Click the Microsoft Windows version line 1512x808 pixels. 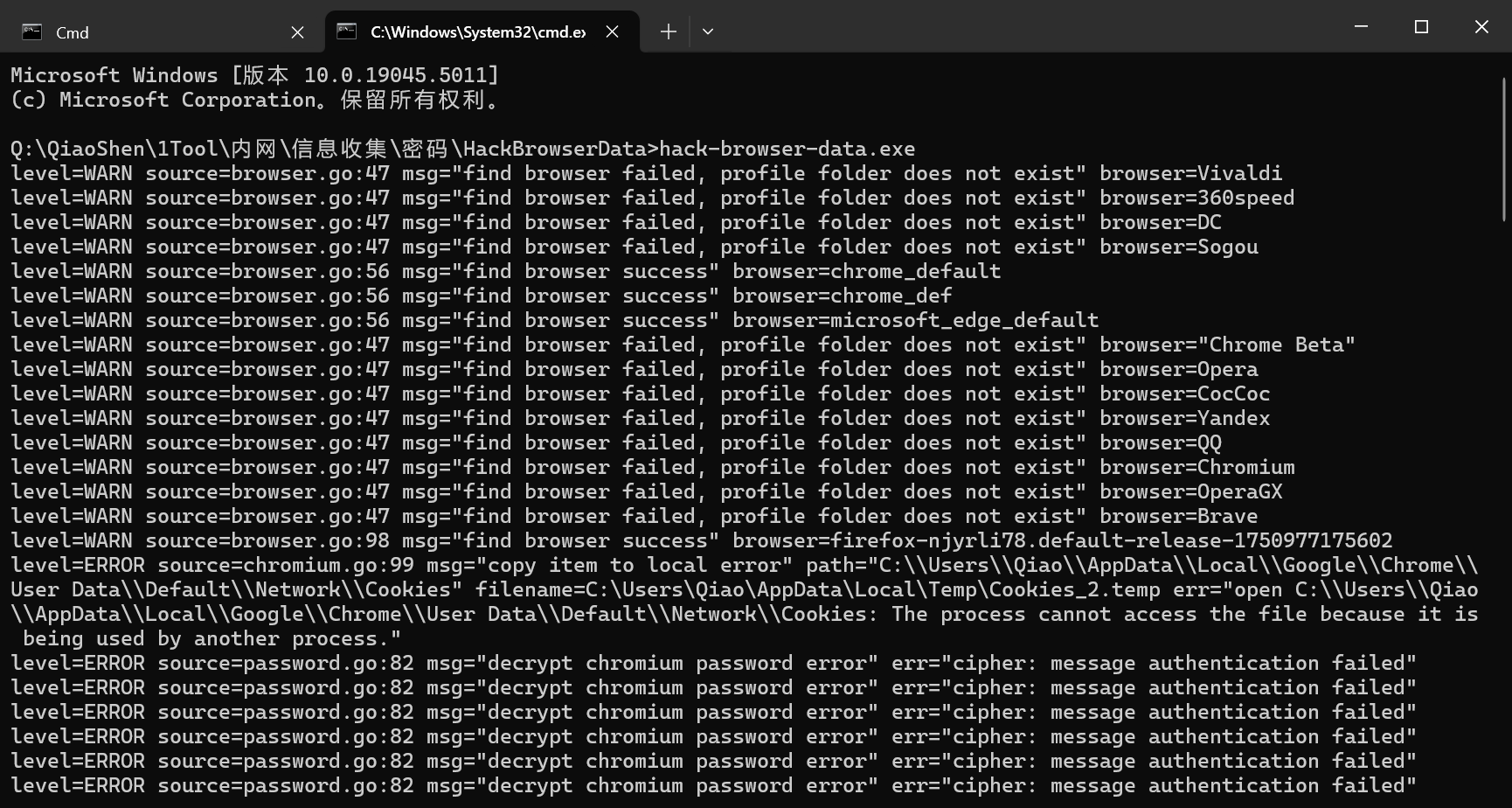point(254,75)
